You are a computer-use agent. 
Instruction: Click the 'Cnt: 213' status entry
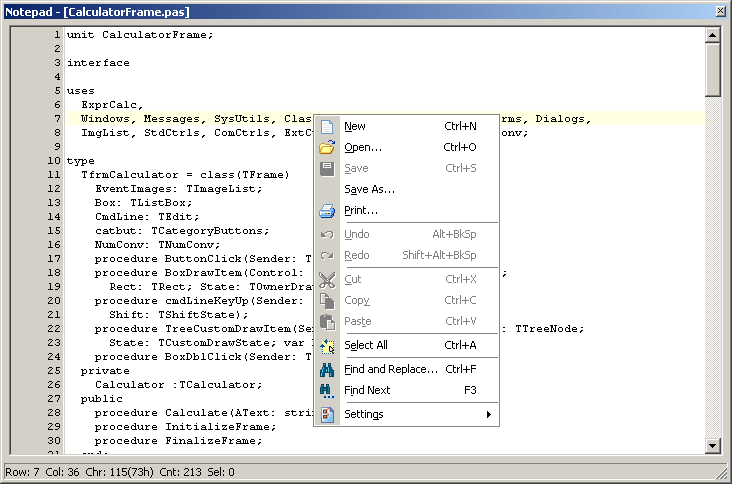180,472
